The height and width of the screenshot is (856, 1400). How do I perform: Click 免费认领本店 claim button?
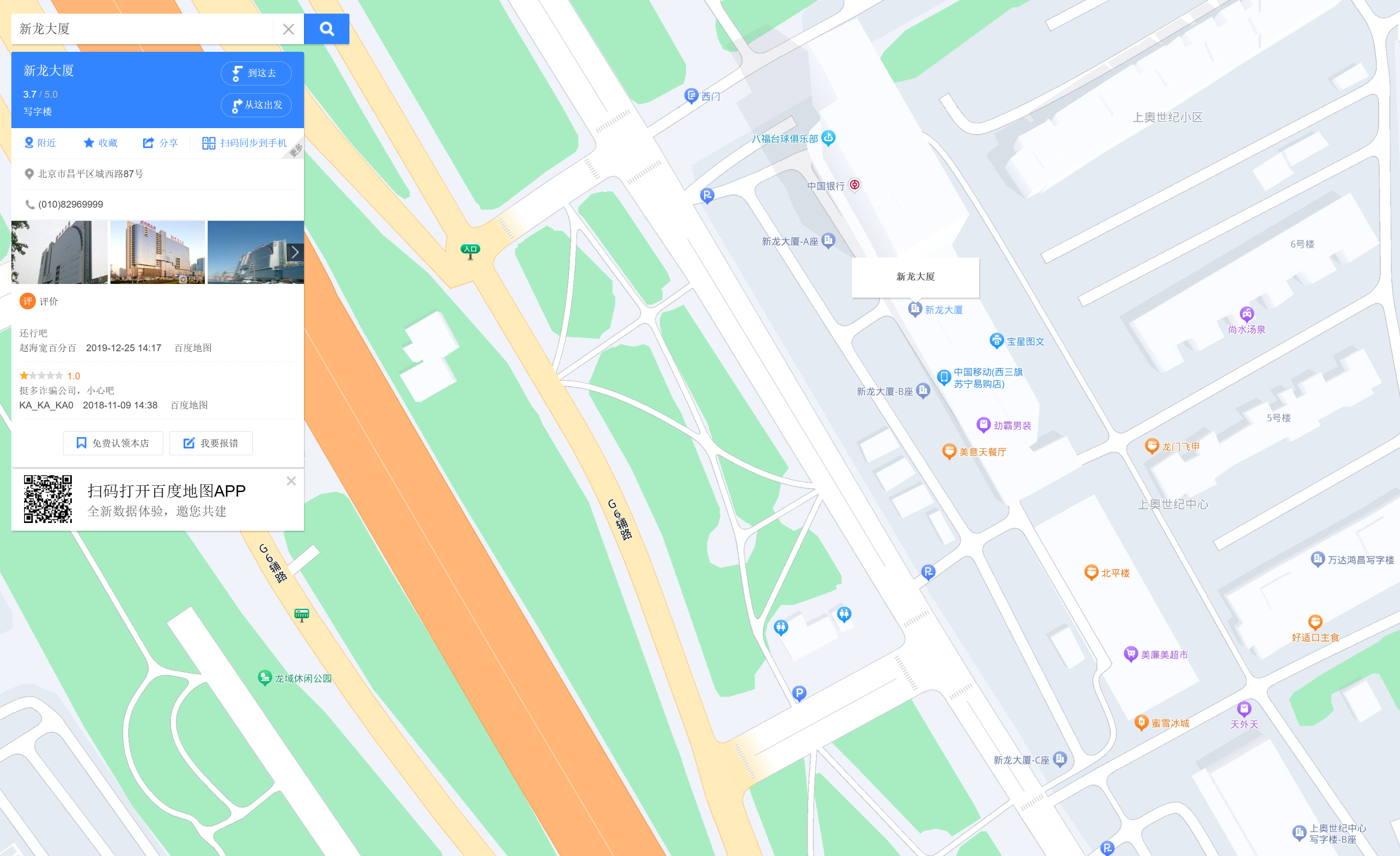click(x=113, y=443)
